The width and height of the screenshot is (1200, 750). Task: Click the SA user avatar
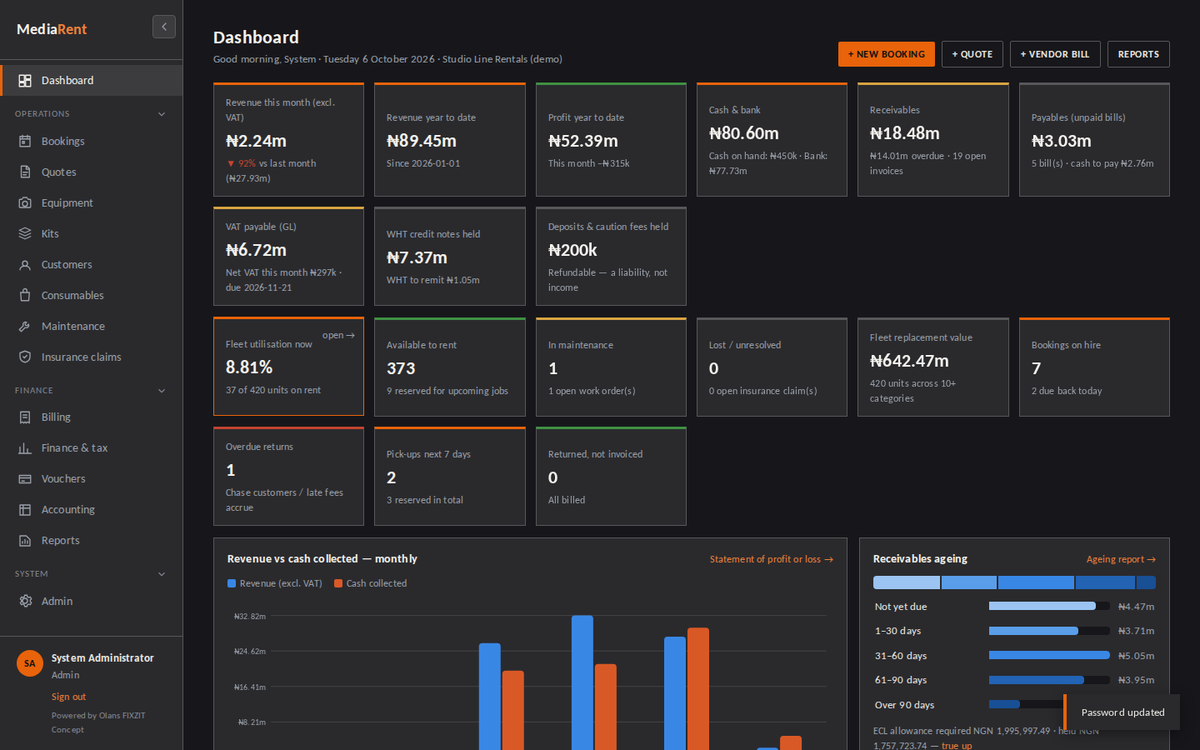30,663
